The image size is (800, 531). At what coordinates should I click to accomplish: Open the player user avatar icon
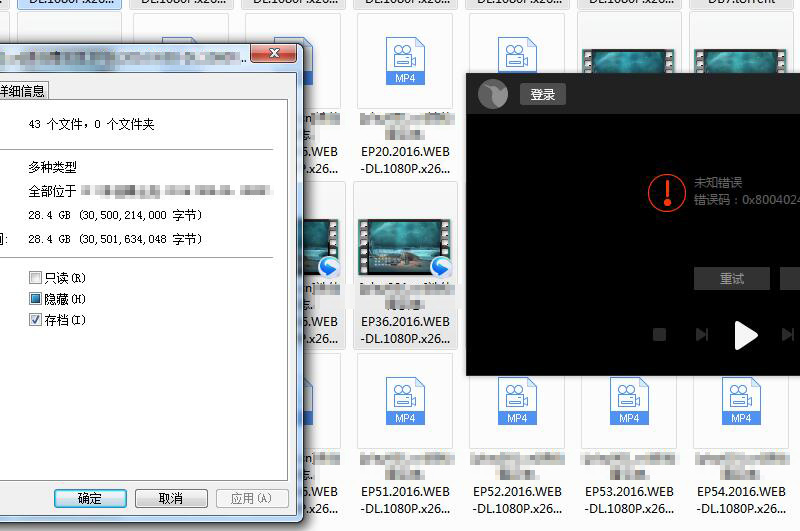click(x=493, y=94)
